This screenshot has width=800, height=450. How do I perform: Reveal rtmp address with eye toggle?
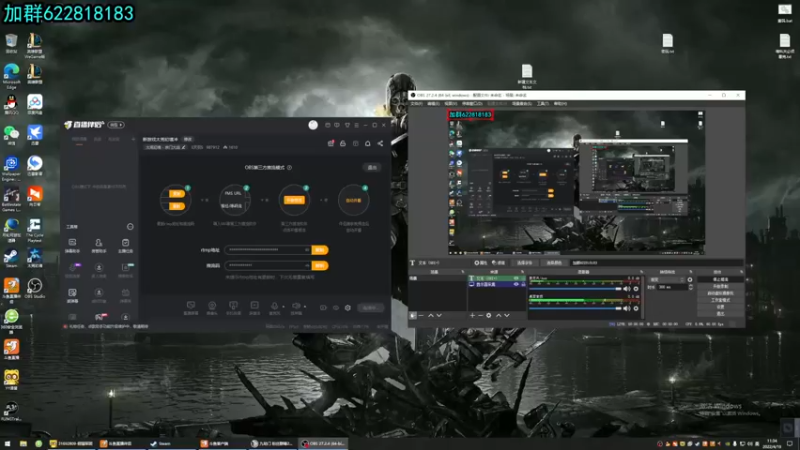point(307,250)
